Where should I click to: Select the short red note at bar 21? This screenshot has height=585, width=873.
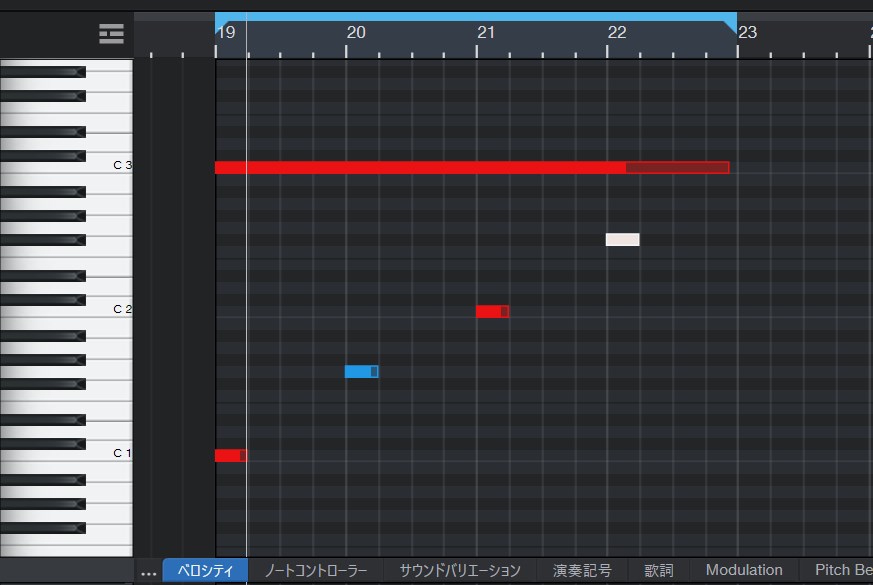(491, 312)
